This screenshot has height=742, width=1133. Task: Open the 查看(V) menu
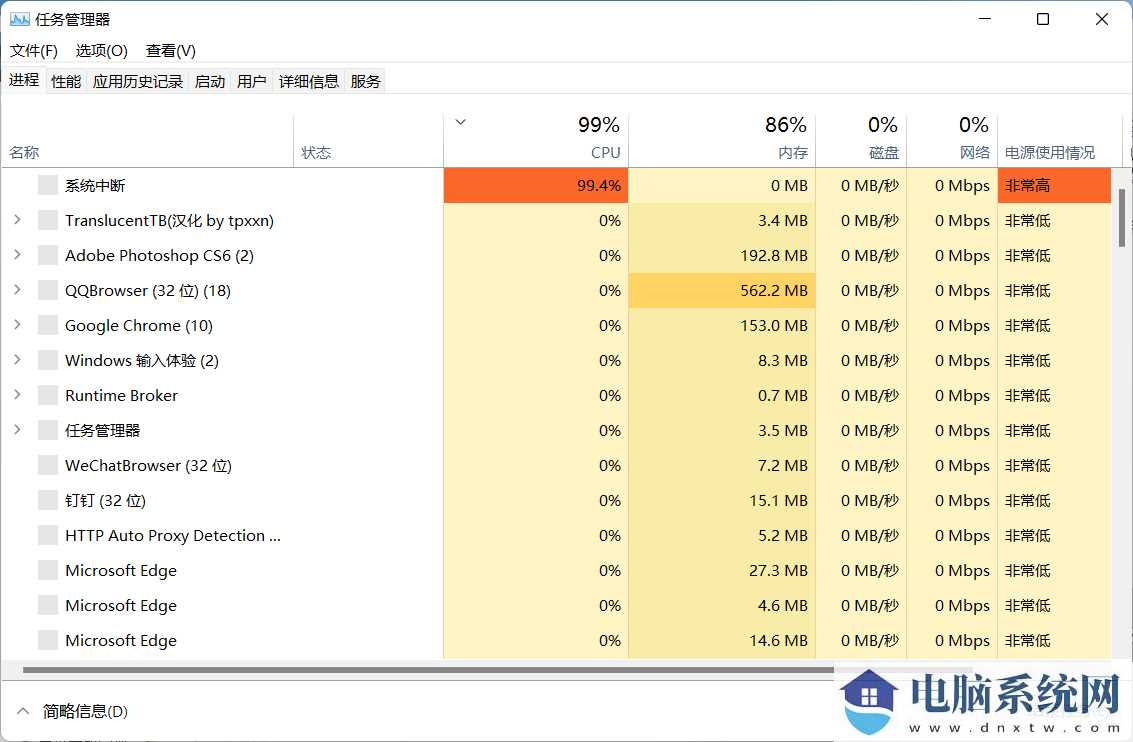click(x=168, y=50)
